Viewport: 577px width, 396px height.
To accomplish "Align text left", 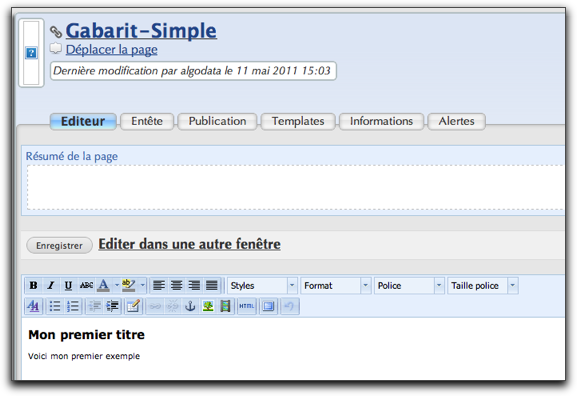I will point(159,285).
